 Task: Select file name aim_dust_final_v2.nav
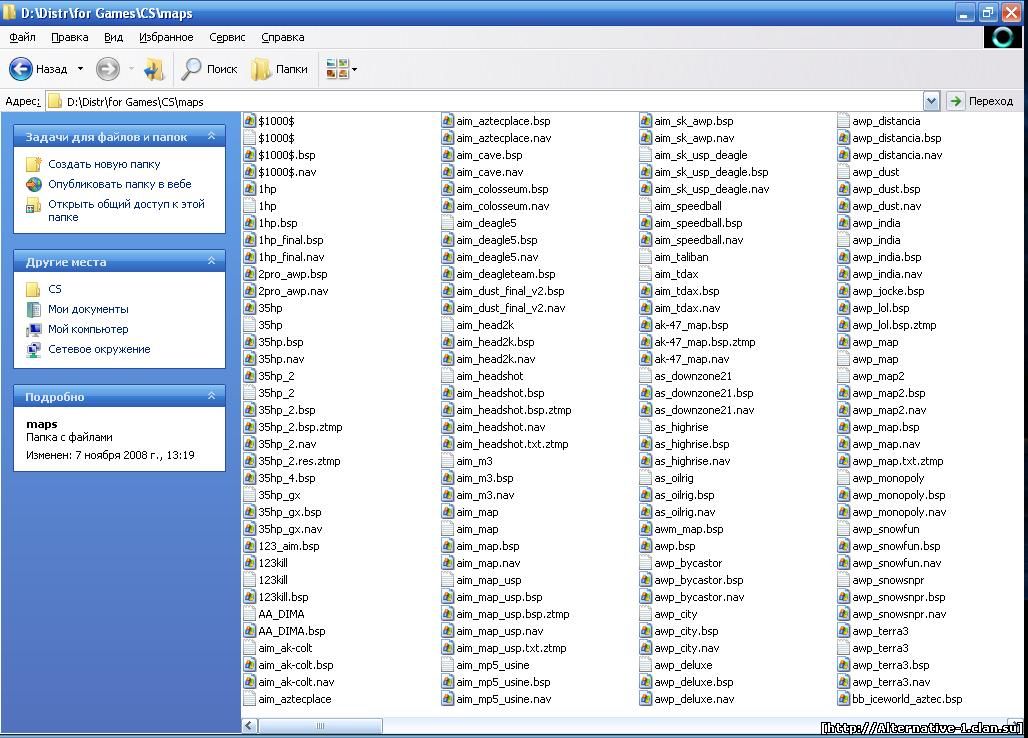click(511, 308)
